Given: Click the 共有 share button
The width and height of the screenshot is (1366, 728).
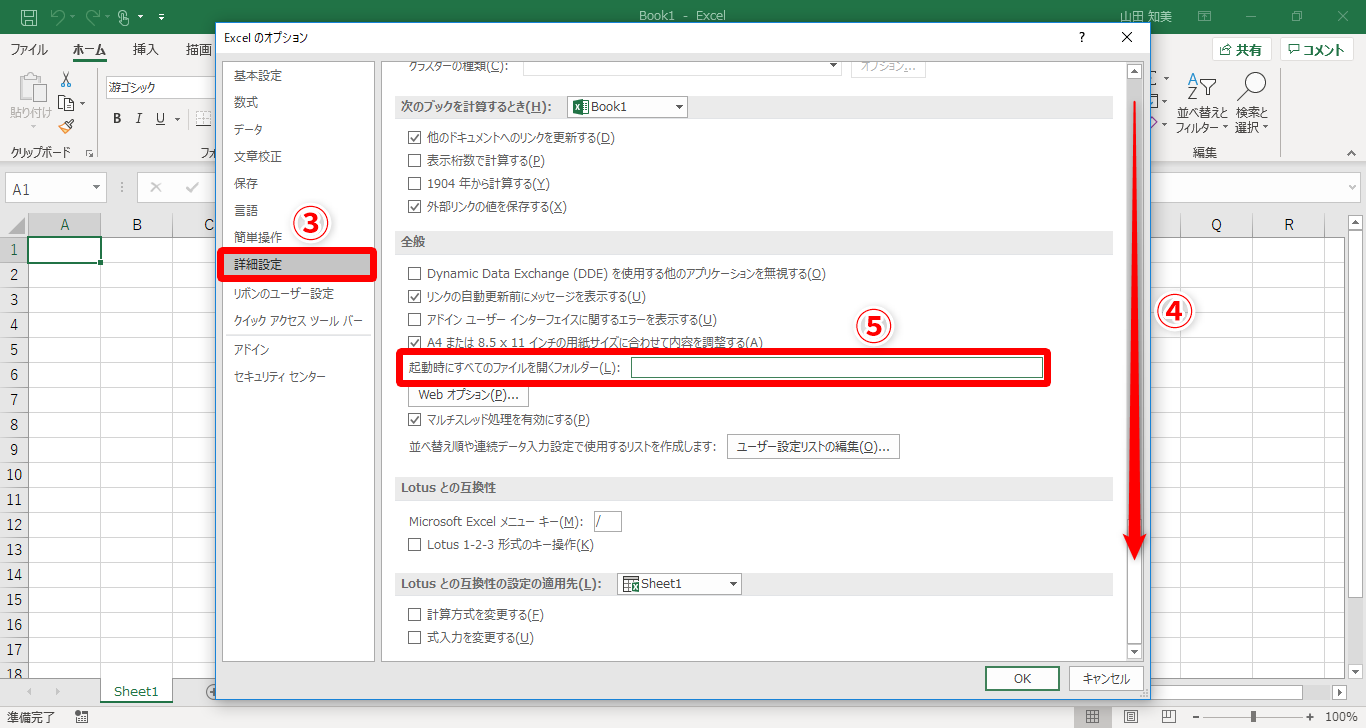Looking at the screenshot, I should pyautogui.click(x=1241, y=50).
